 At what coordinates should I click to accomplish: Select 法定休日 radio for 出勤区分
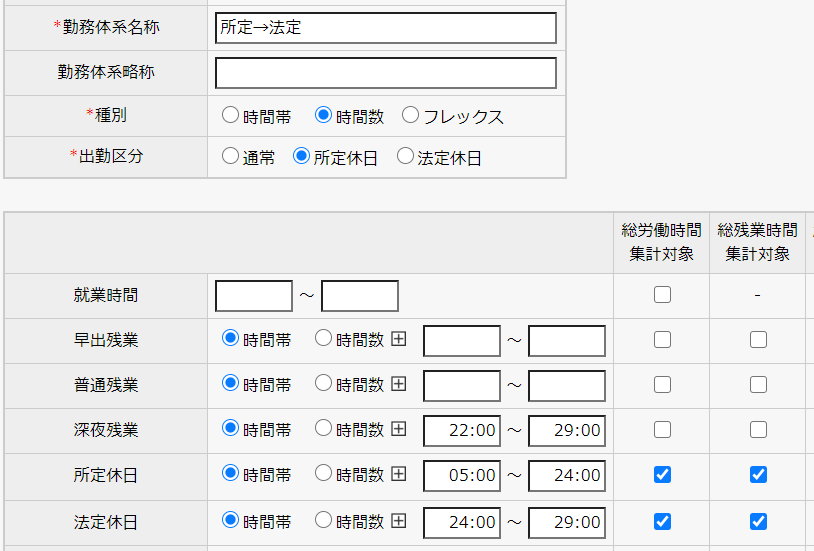point(405,156)
